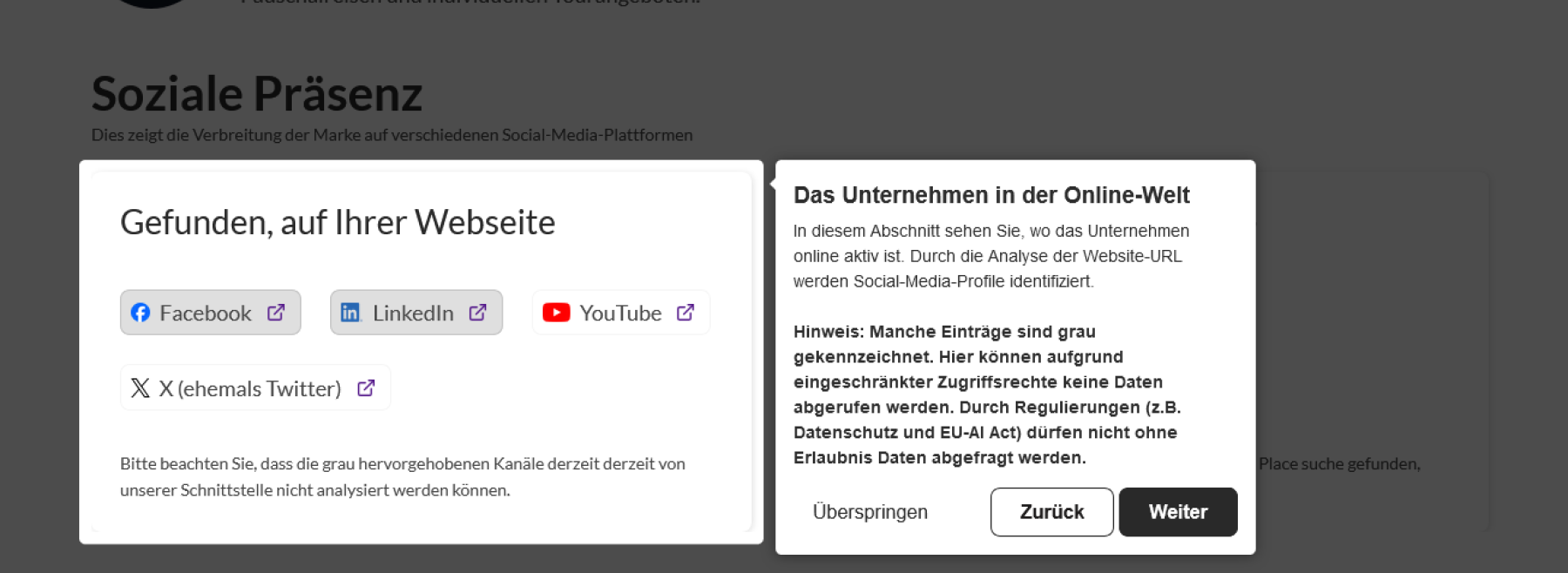Screen dimensions: 1568x573
Task: Click heading 'Gefunden, auf Ihrer Webseite'
Action: (338, 223)
